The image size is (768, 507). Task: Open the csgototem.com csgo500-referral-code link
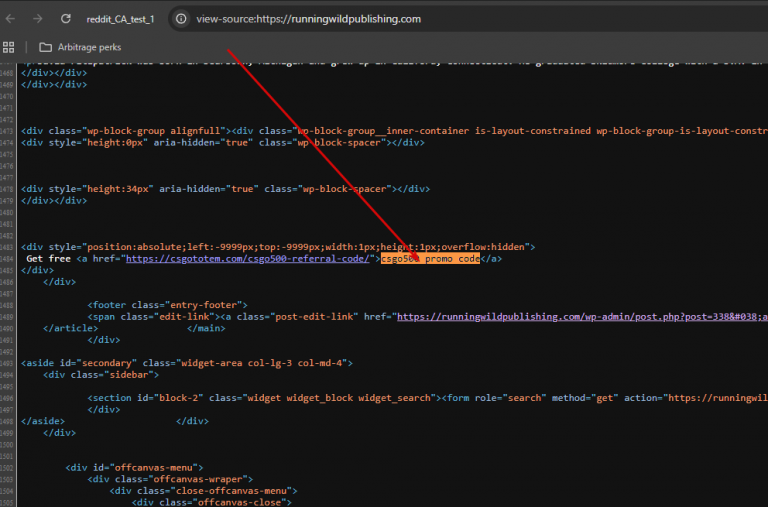247,259
